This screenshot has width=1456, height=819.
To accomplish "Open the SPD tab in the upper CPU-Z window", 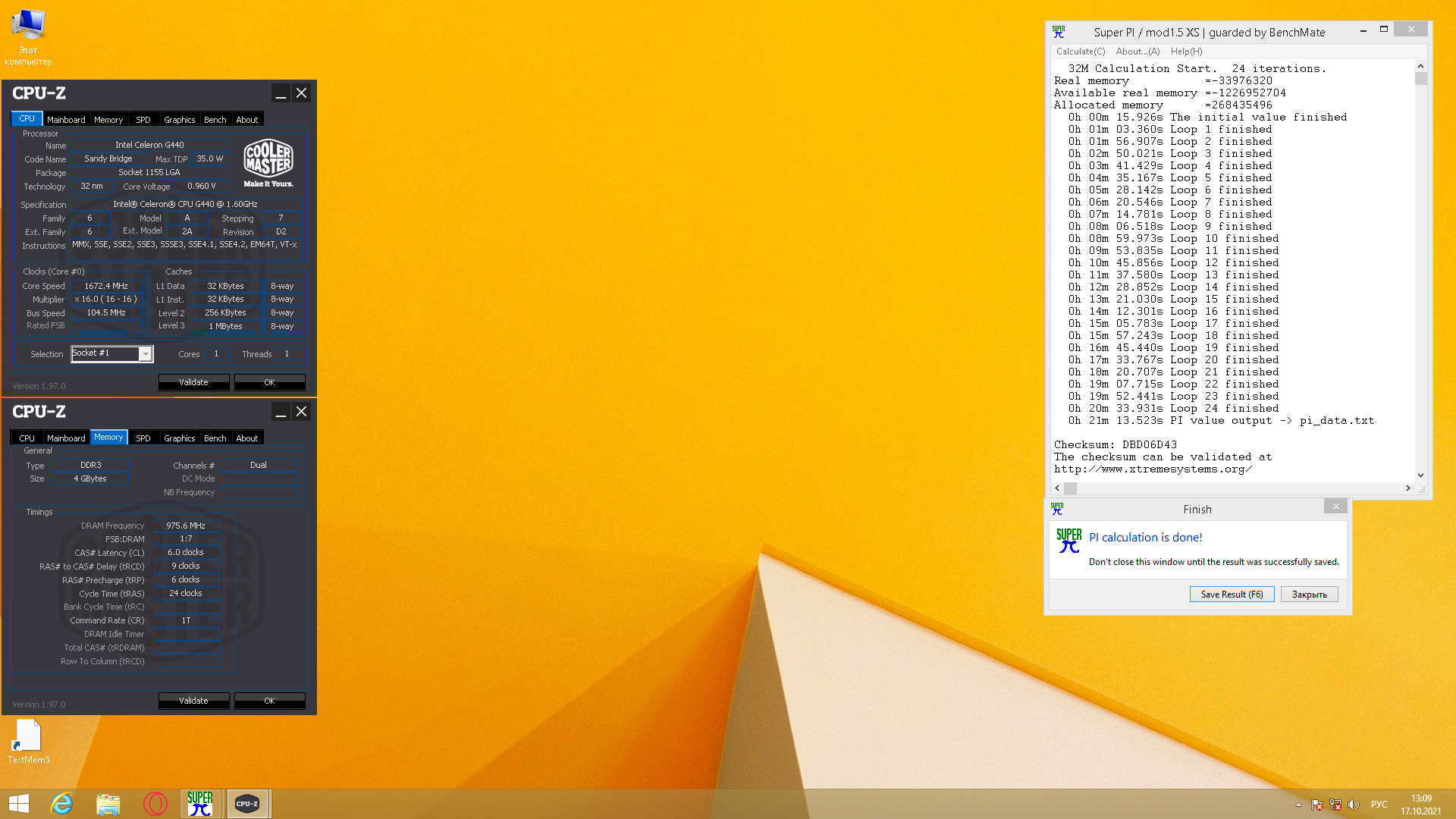I will point(143,120).
